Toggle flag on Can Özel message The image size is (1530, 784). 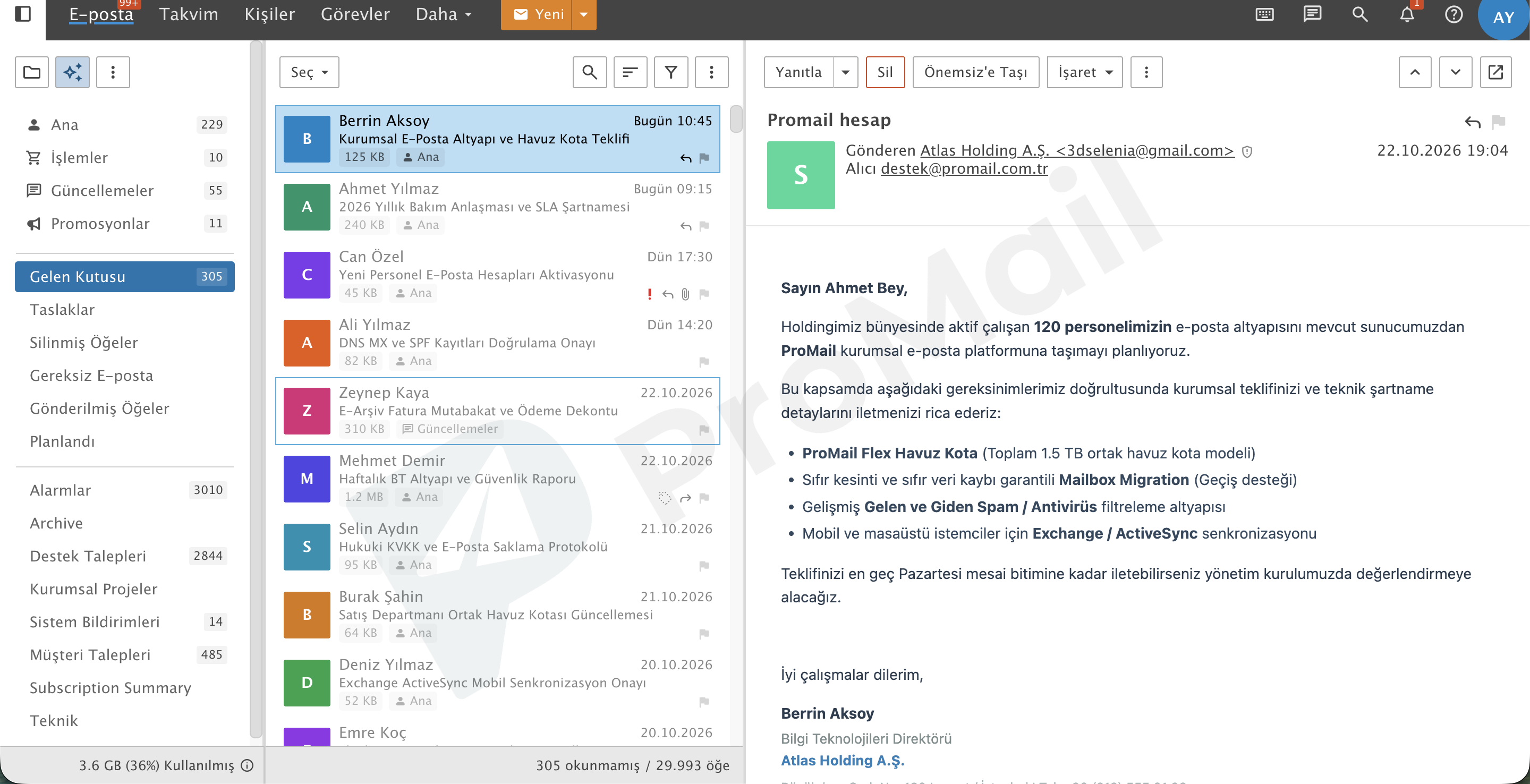point(704,294)
